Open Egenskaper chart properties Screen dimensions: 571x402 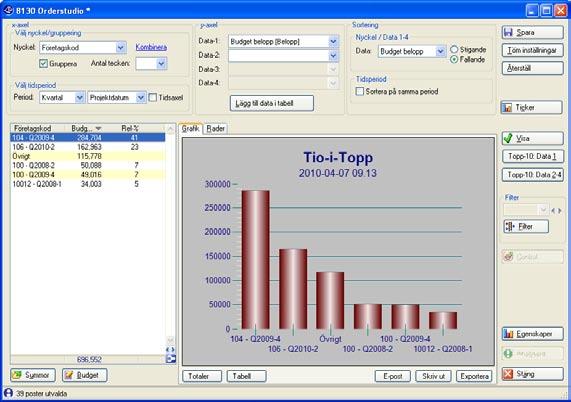(532, 334)
